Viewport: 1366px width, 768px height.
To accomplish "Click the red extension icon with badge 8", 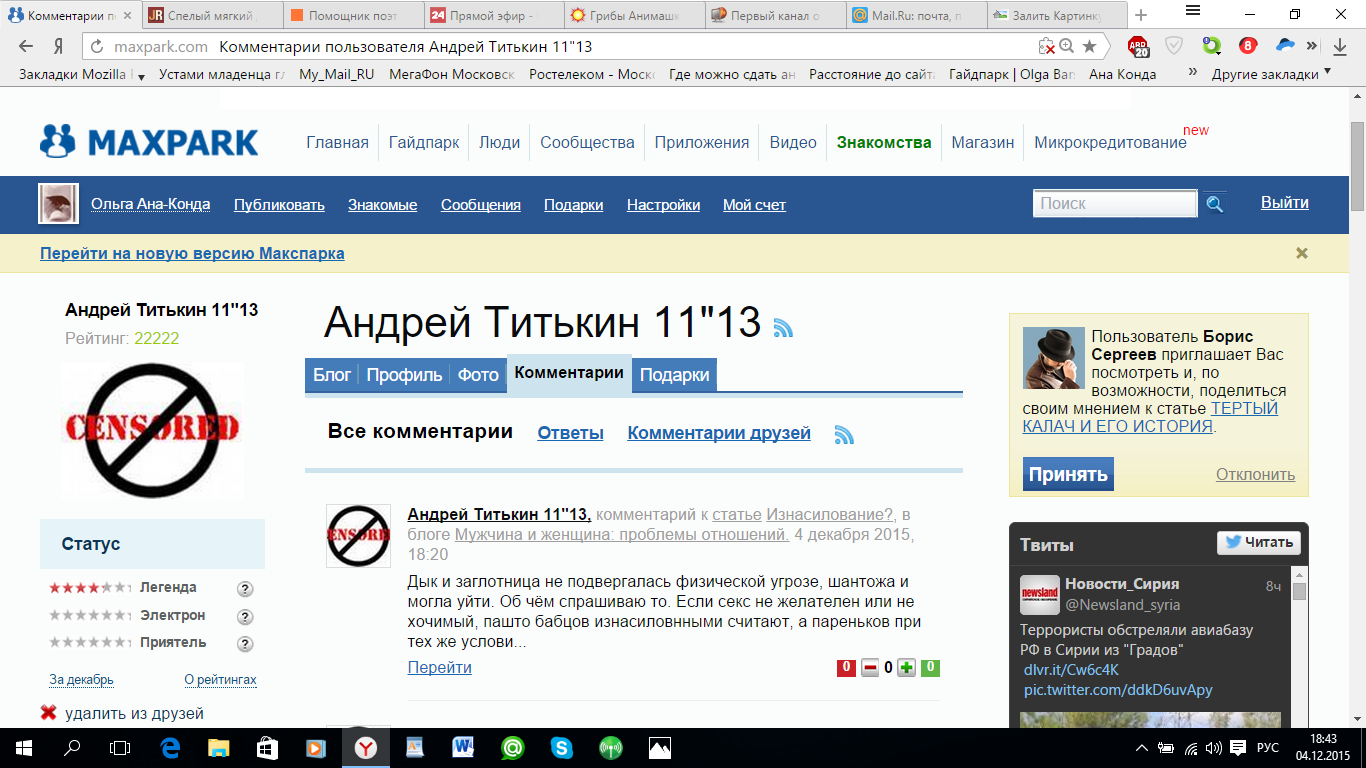I will pyautogui.click(x=1247, y=46).
